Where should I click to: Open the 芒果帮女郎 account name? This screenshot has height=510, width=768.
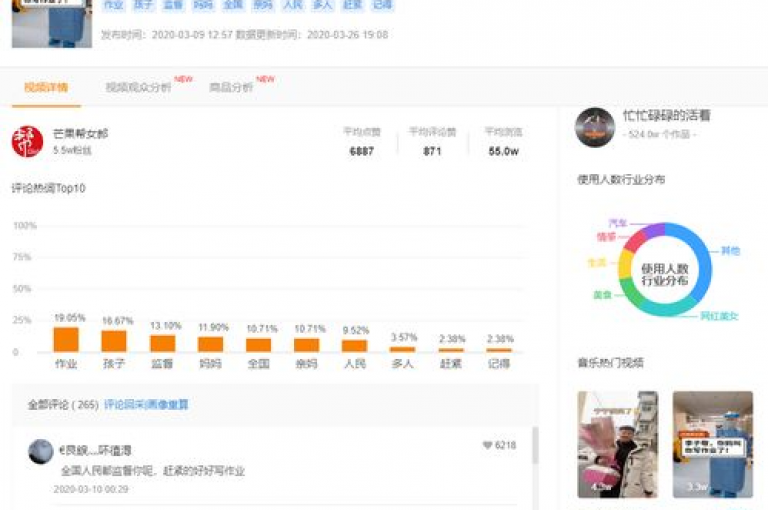point(80,134)
